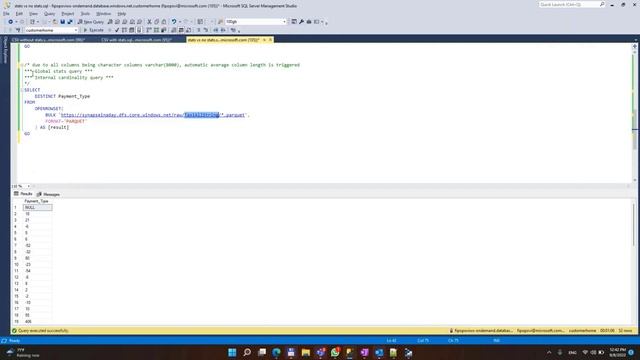
Task: Open WhatsApp from taskbar
Action: coord(335,352)
